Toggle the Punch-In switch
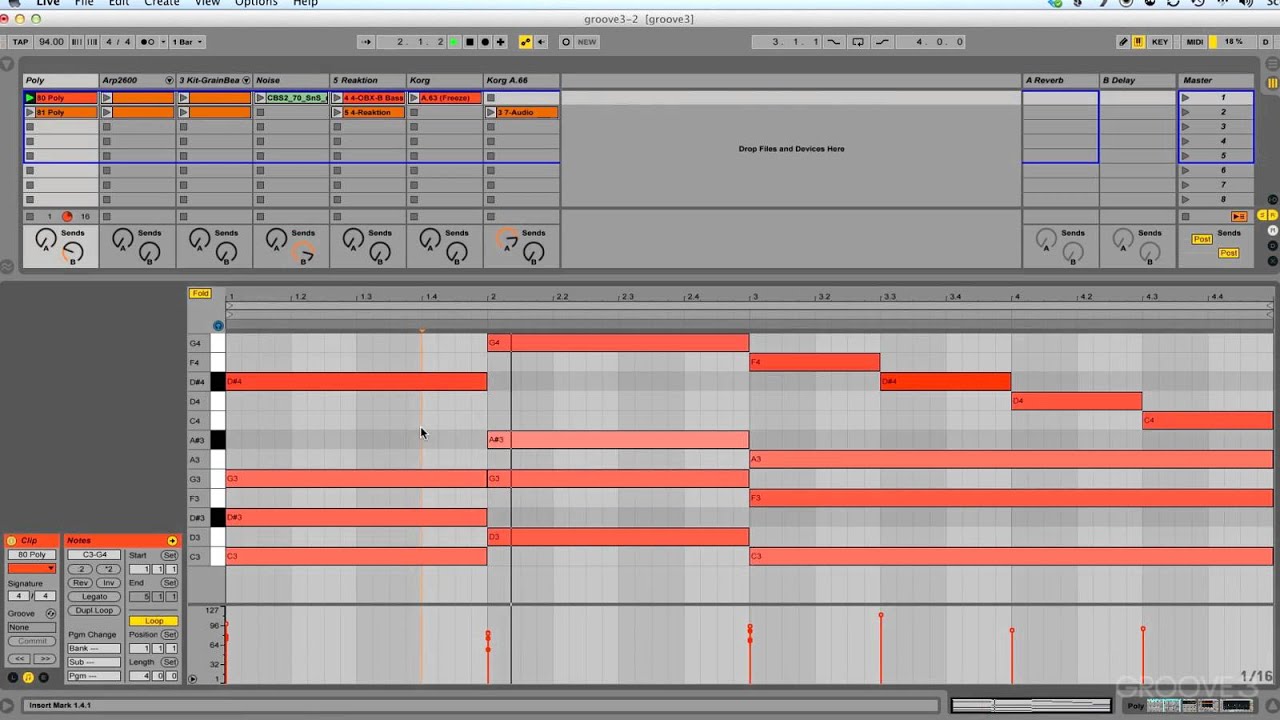 coord(834,42)
